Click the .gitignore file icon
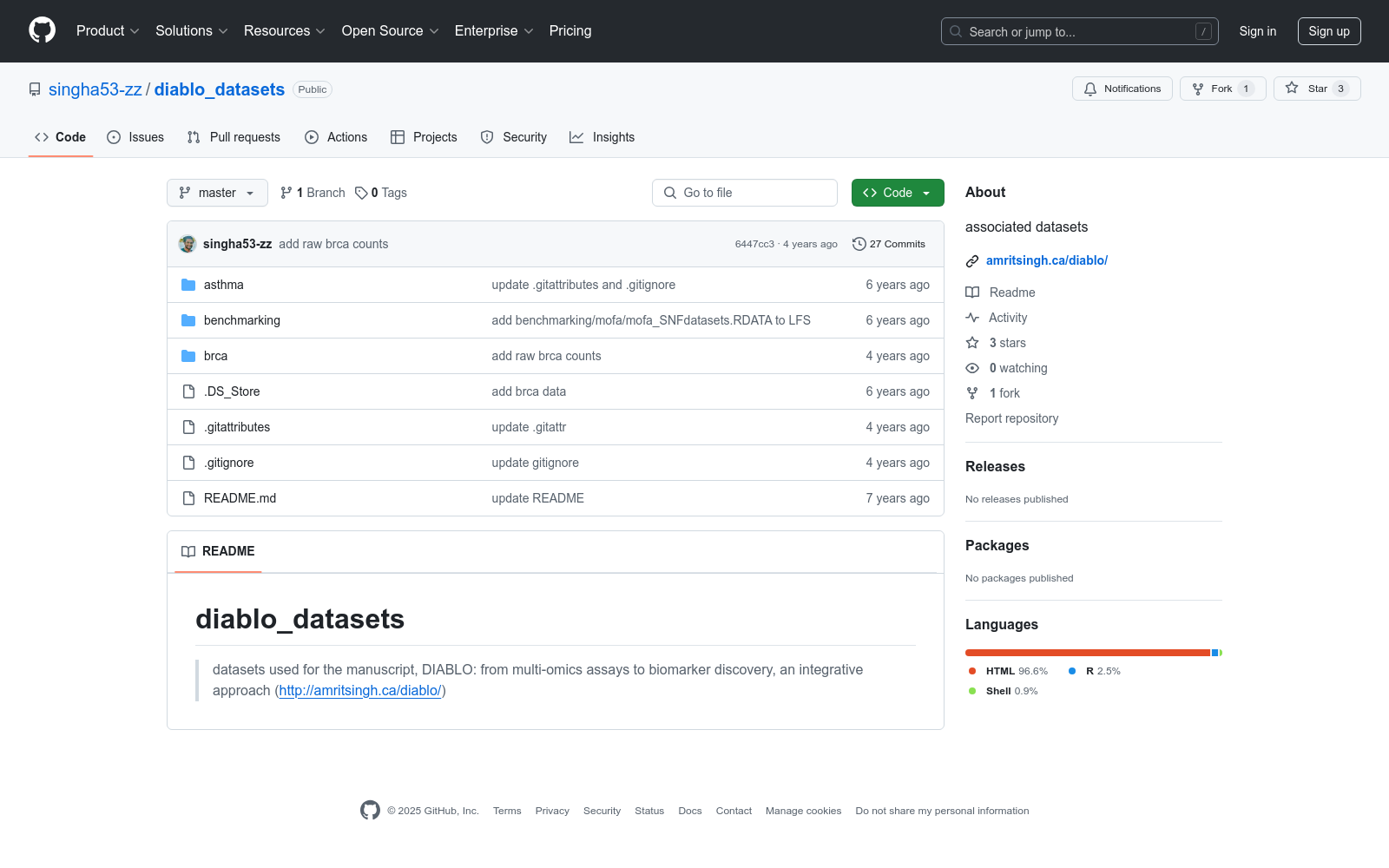Viewport: 1389px width, 868px height. 188,463
